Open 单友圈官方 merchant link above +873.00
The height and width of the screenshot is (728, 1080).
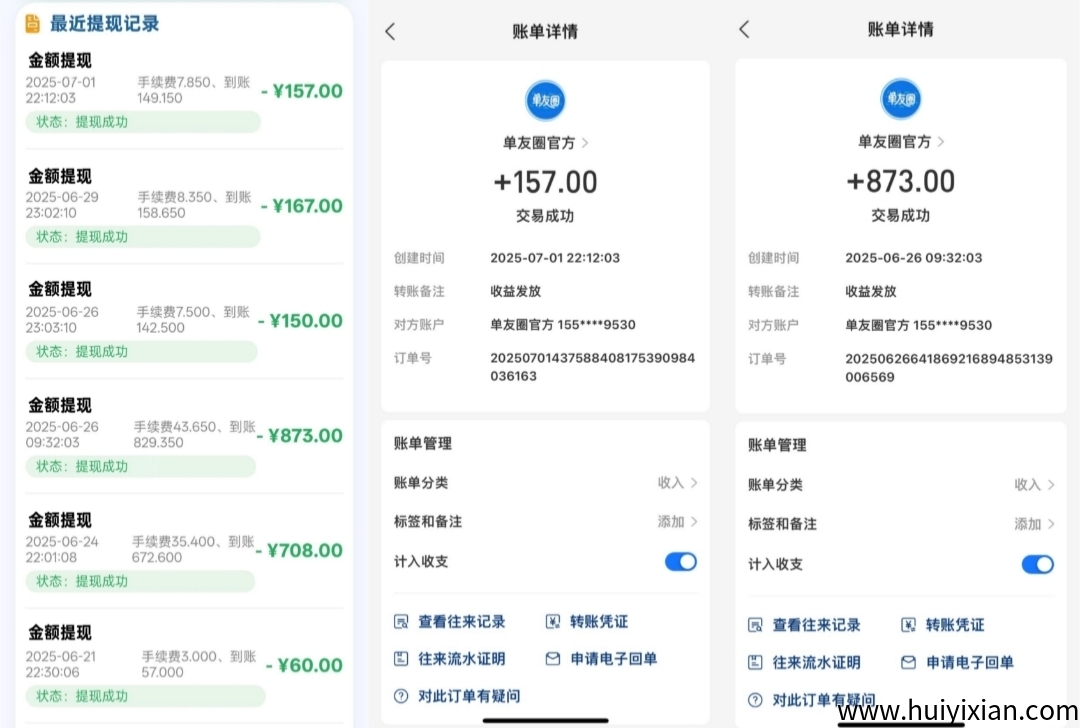(901, 142)
